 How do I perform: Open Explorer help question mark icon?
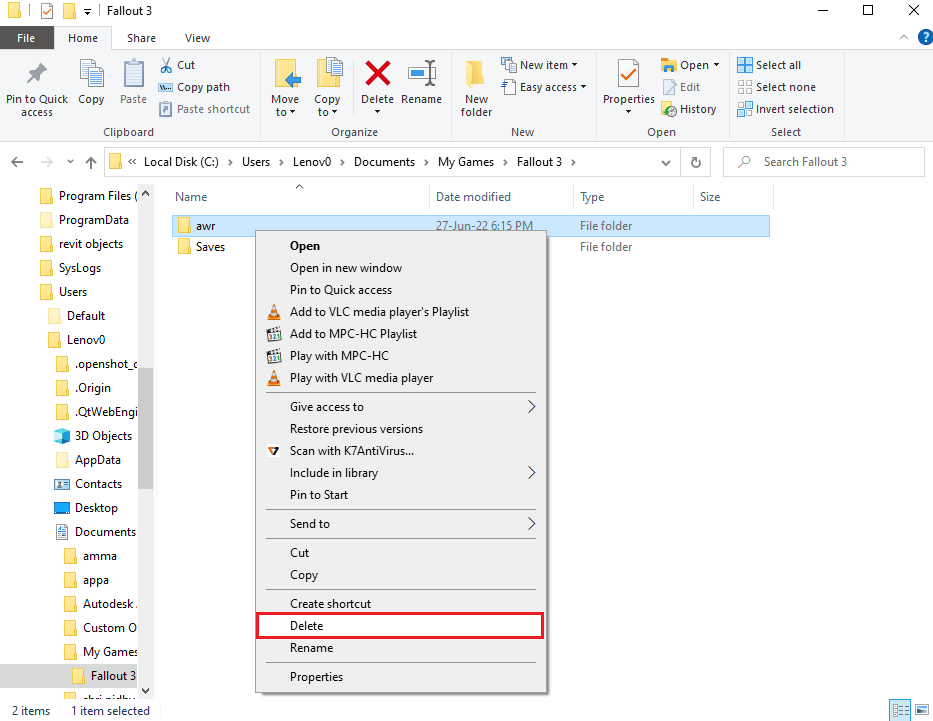coord(925,37)
